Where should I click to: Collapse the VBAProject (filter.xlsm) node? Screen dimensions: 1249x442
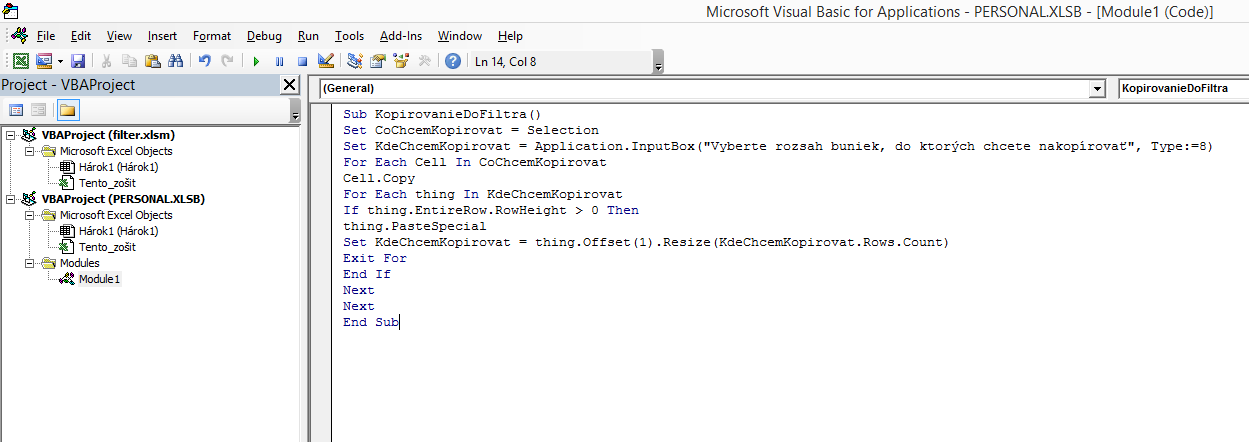click(10, 135)
